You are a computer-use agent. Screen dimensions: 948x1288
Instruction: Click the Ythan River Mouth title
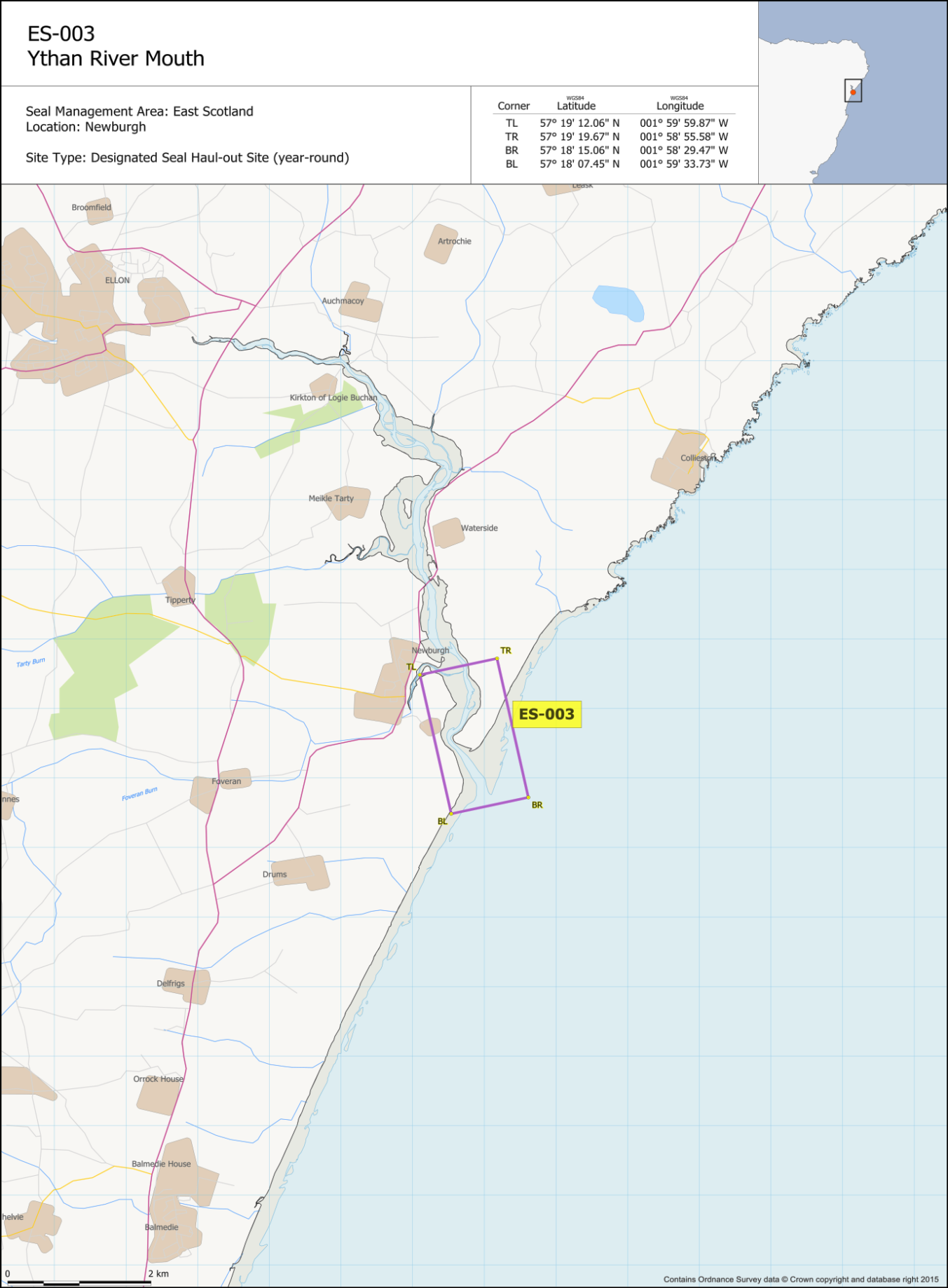tap(116, 59)
